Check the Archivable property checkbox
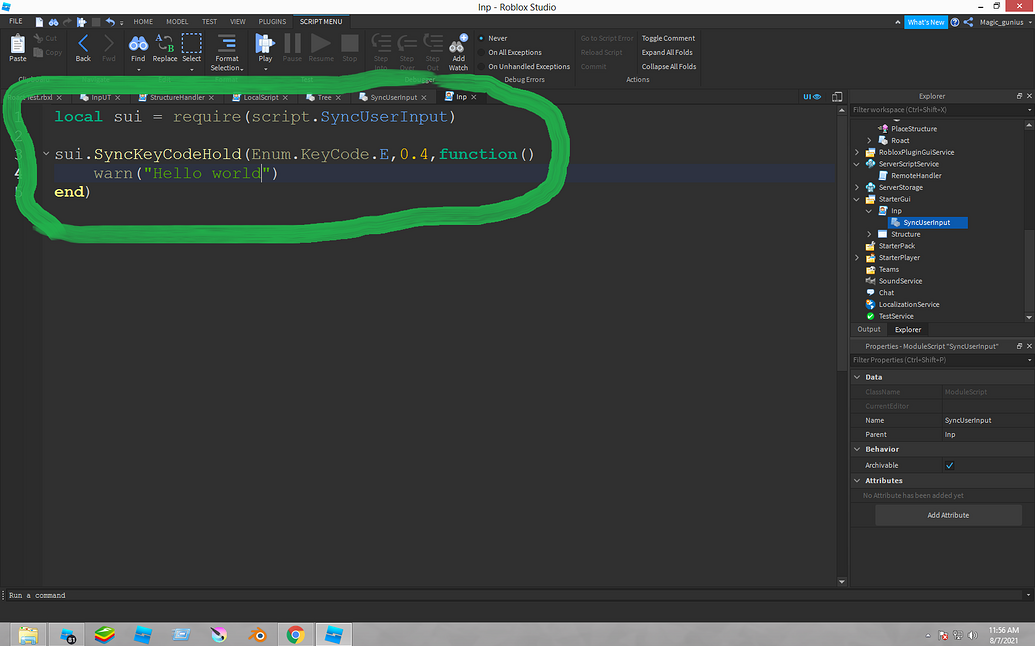This screenshot has width=1035, height=646. pos(948,464)
